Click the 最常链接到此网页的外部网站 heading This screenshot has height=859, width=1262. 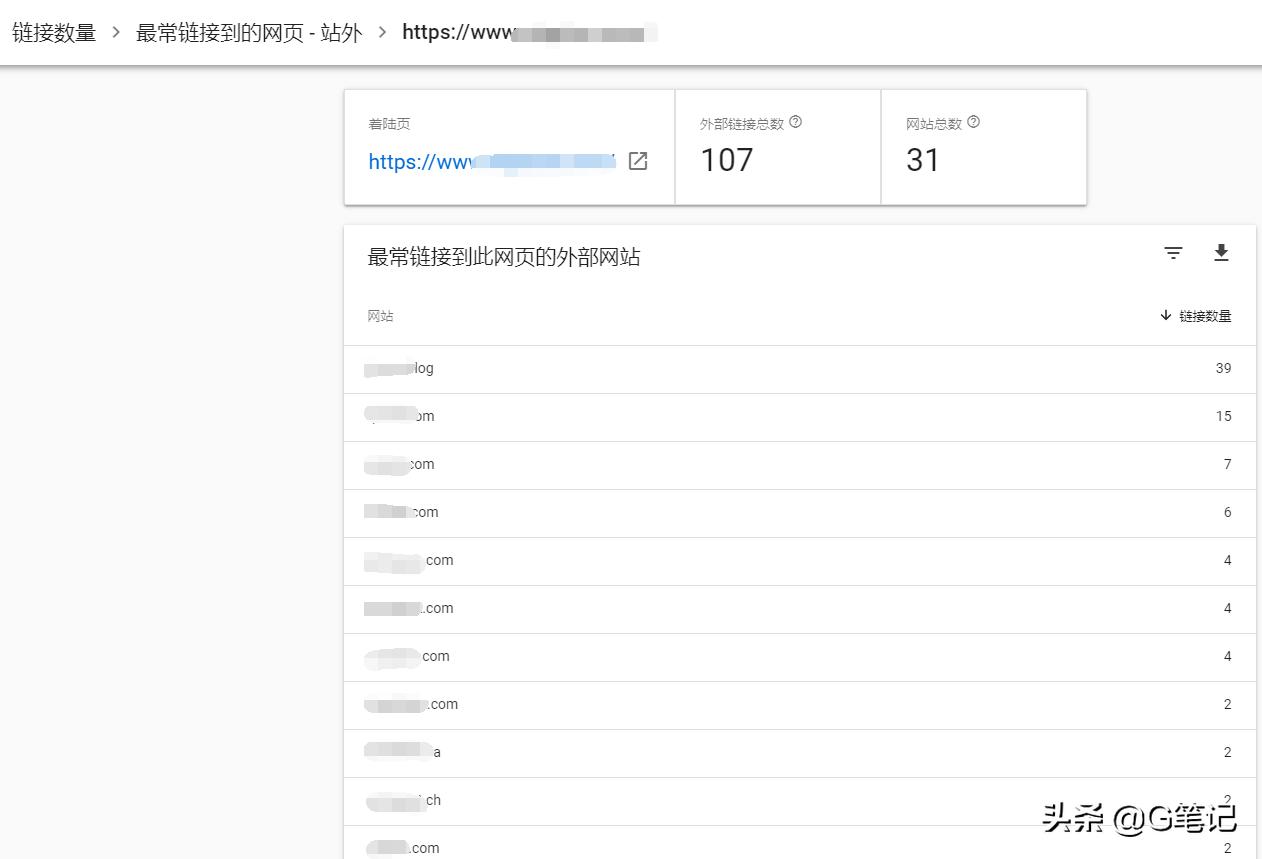(x=504, y=258)
